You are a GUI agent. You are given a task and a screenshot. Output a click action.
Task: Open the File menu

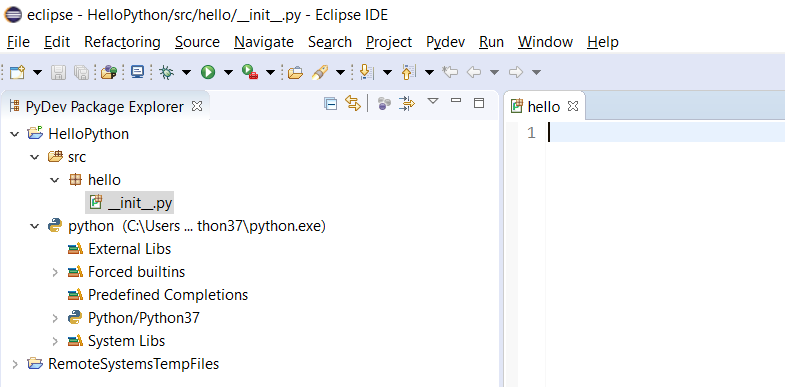18,42
